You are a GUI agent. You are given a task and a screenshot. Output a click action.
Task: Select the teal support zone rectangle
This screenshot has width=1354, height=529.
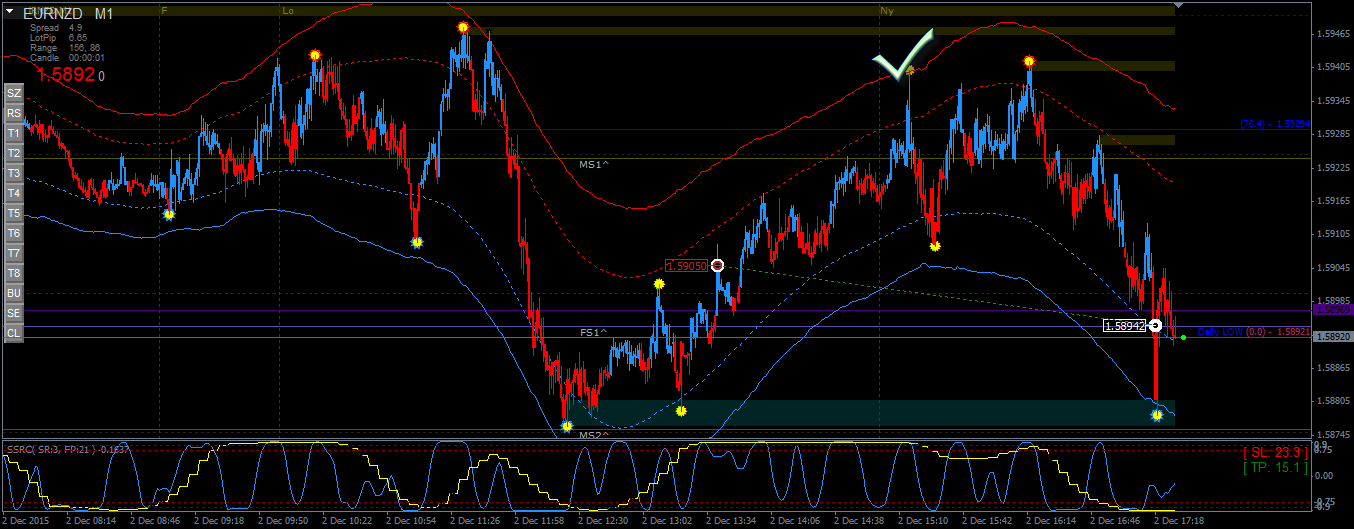click(x=870, y=413)
